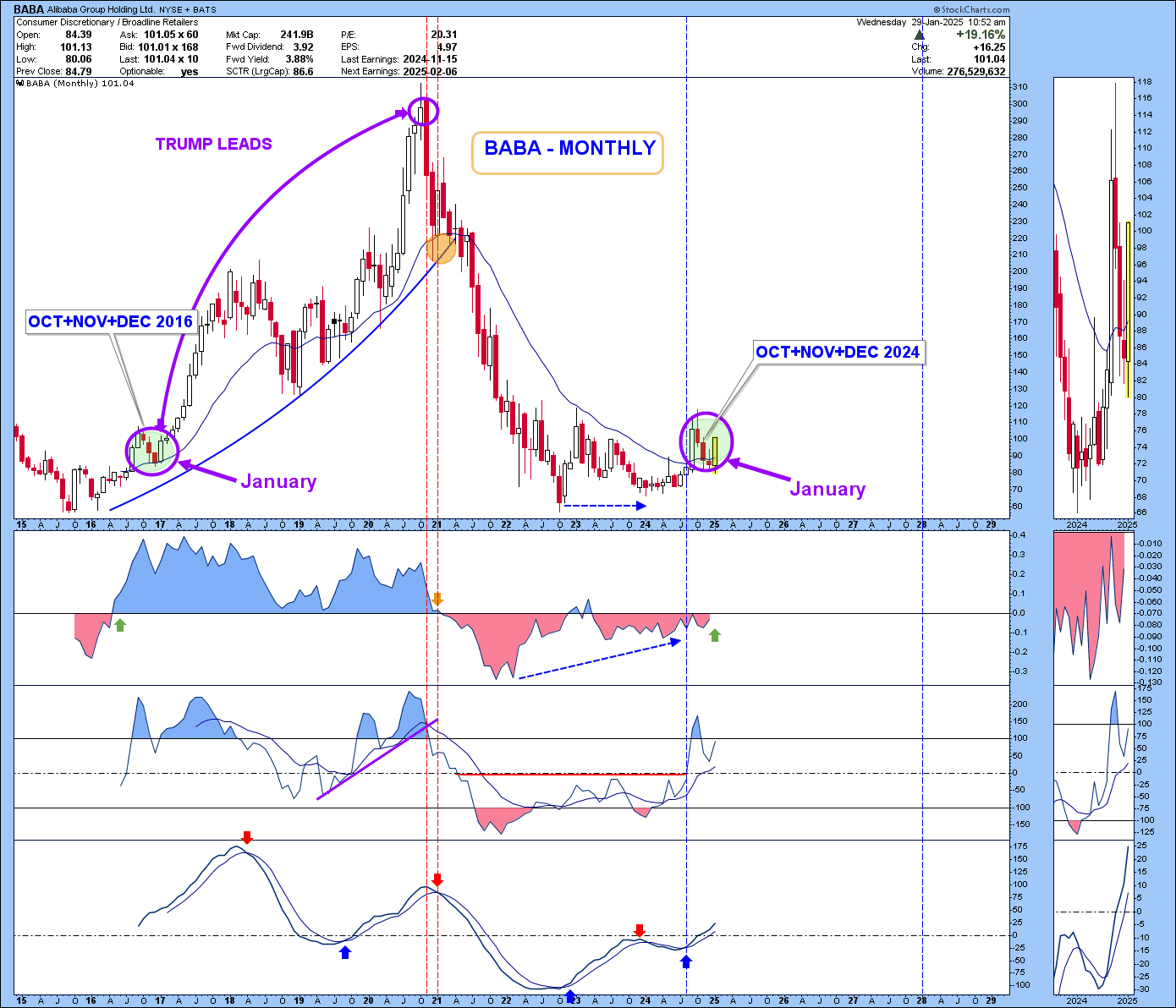The width and height of the screenshot is (1176, 1008).
Task: Click the OCT+NOV+DEC 2024 callout label
Action: pyautogui.click(x=837, y=353)
